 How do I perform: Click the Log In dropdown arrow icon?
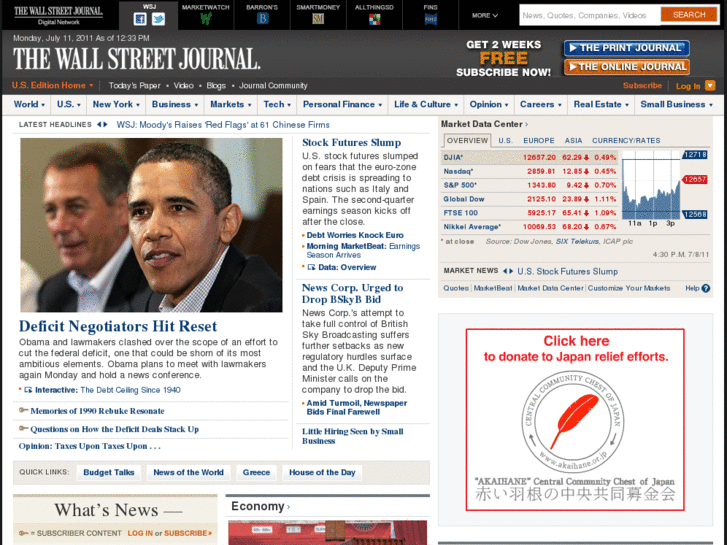(710, 85)
